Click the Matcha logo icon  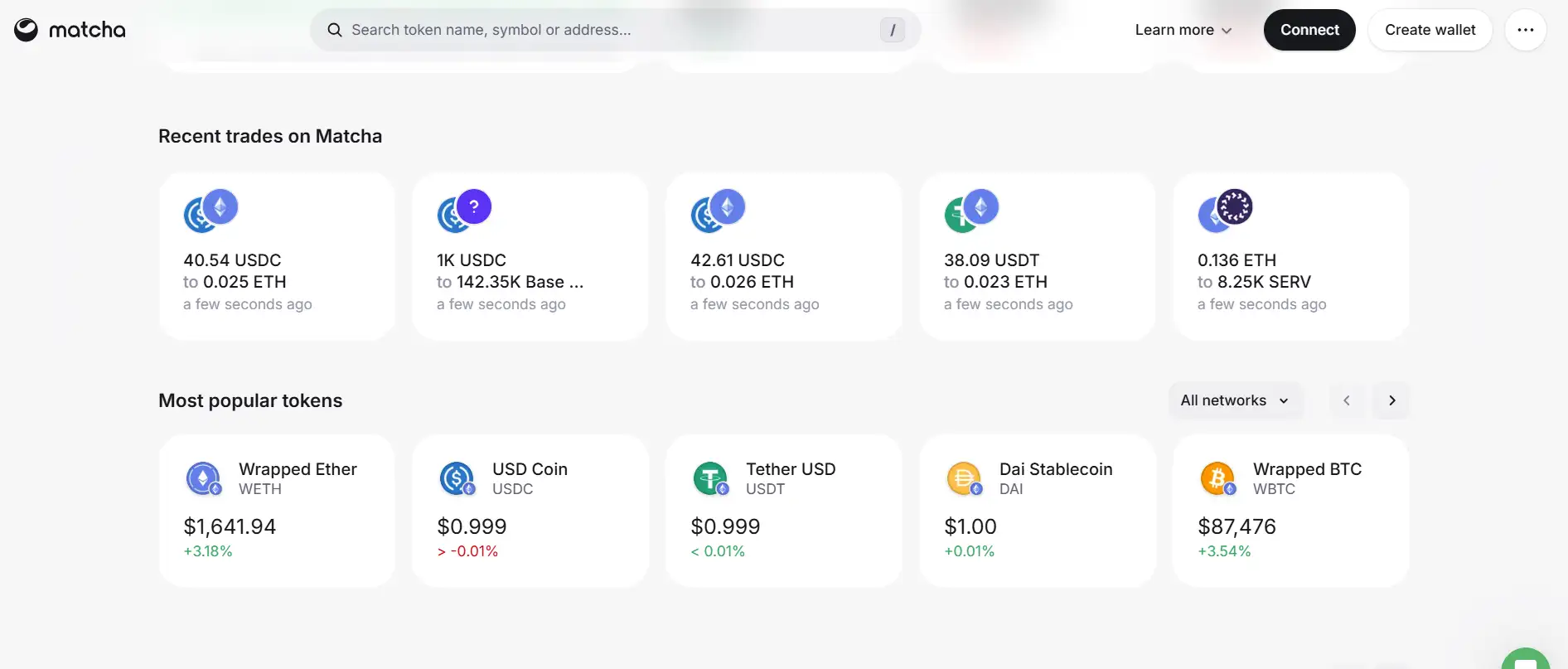click(x=26, y=30)
